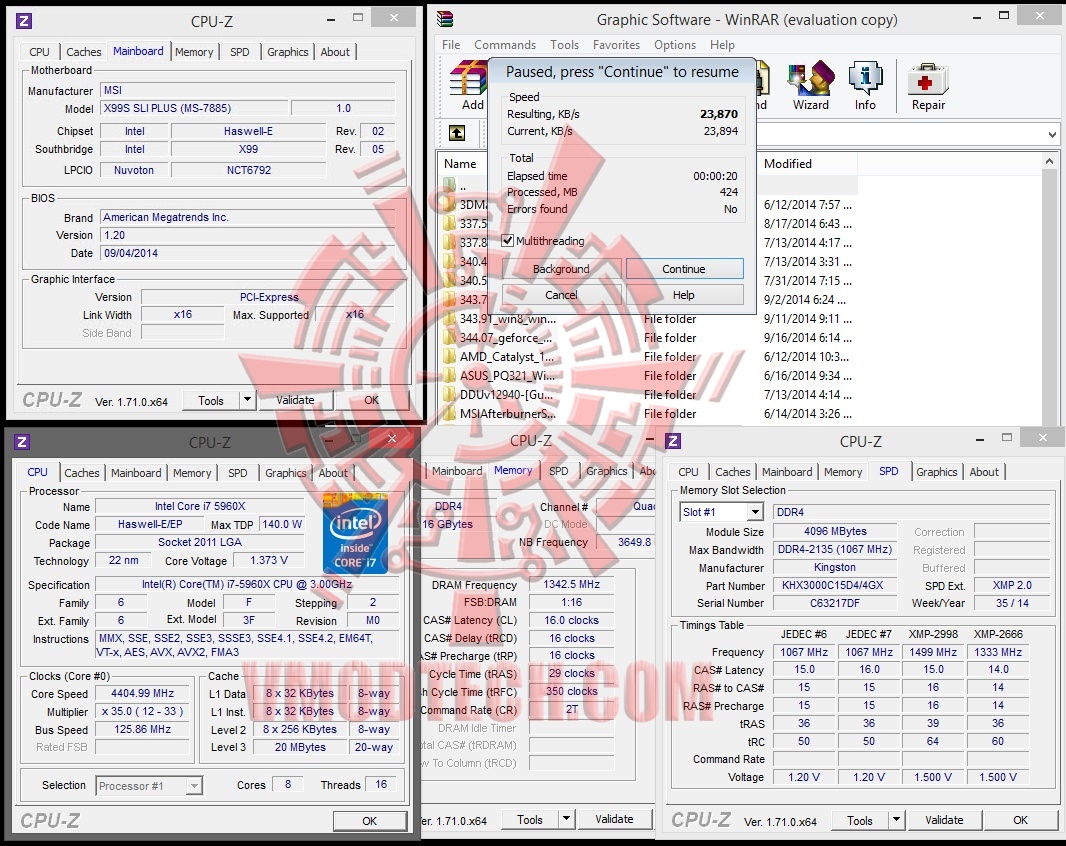Click the CPU-Z CPU window purple Z icon
1066x846 pixels.
[22, 442]
